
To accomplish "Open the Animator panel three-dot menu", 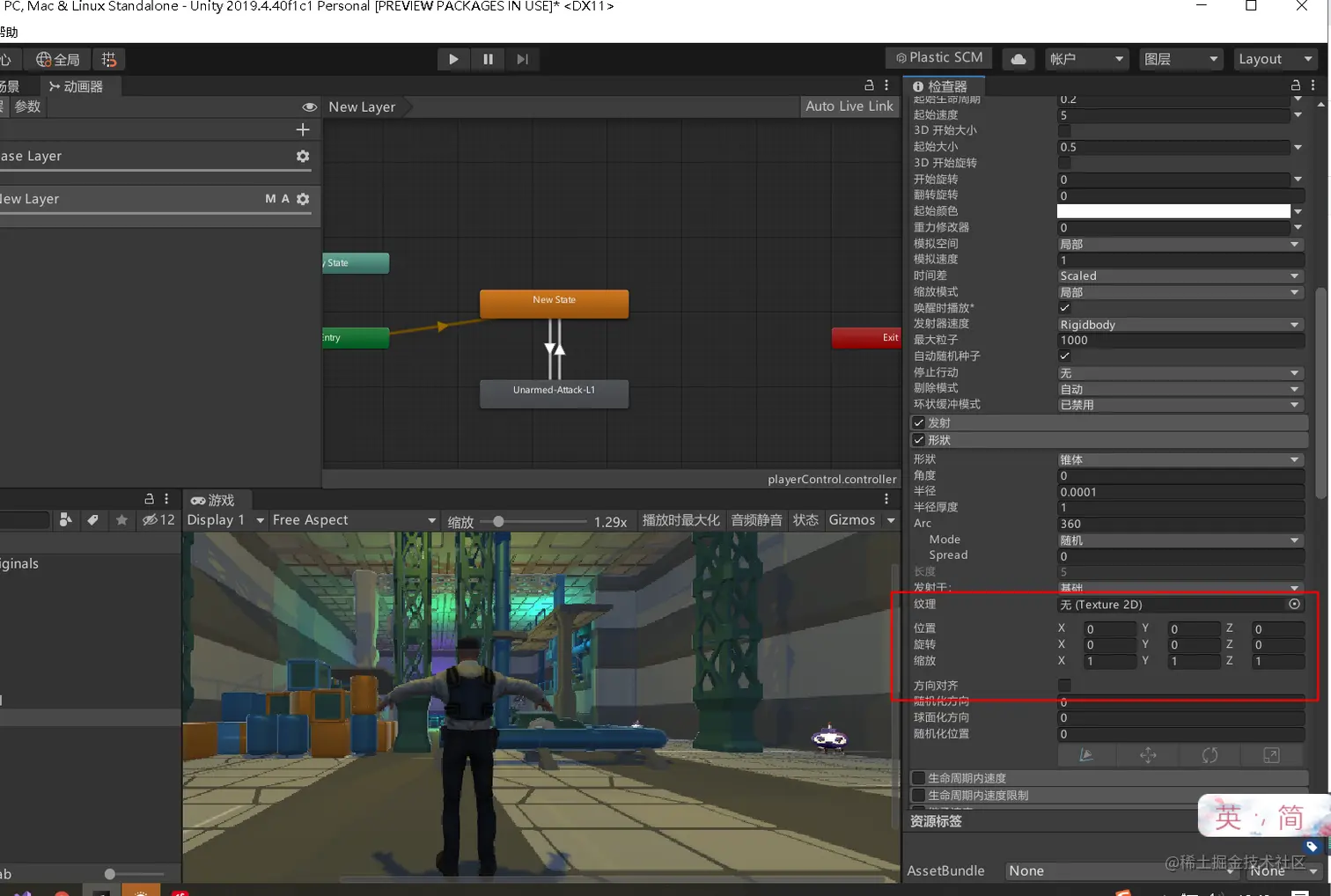I will click(x=886, y=85).
